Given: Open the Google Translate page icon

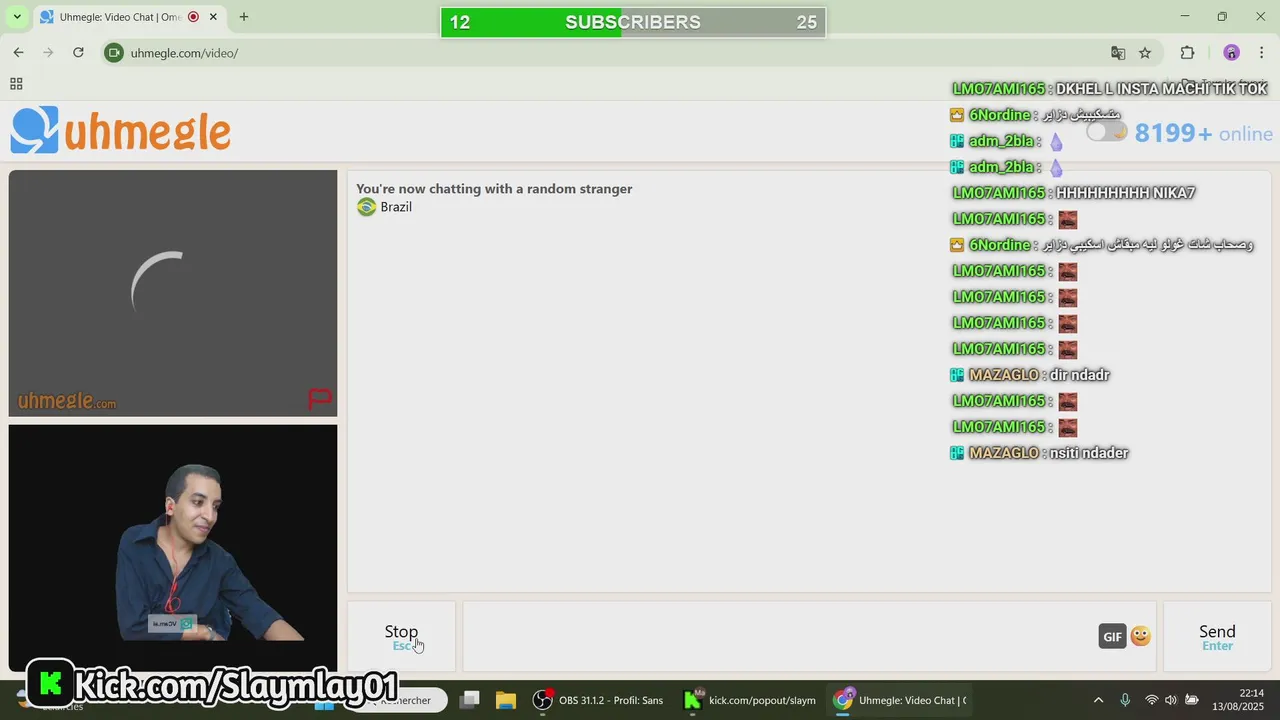Looking at the screenshot, I should [1118, 53].
